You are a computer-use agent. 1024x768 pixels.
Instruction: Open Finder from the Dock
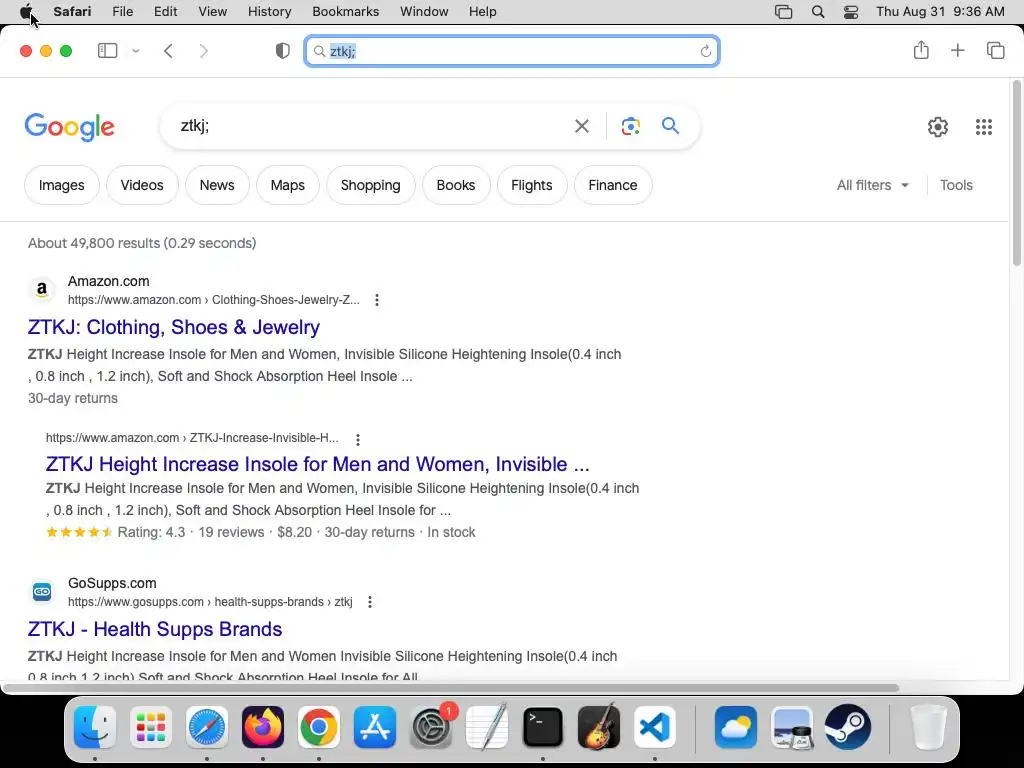point(95,727)
